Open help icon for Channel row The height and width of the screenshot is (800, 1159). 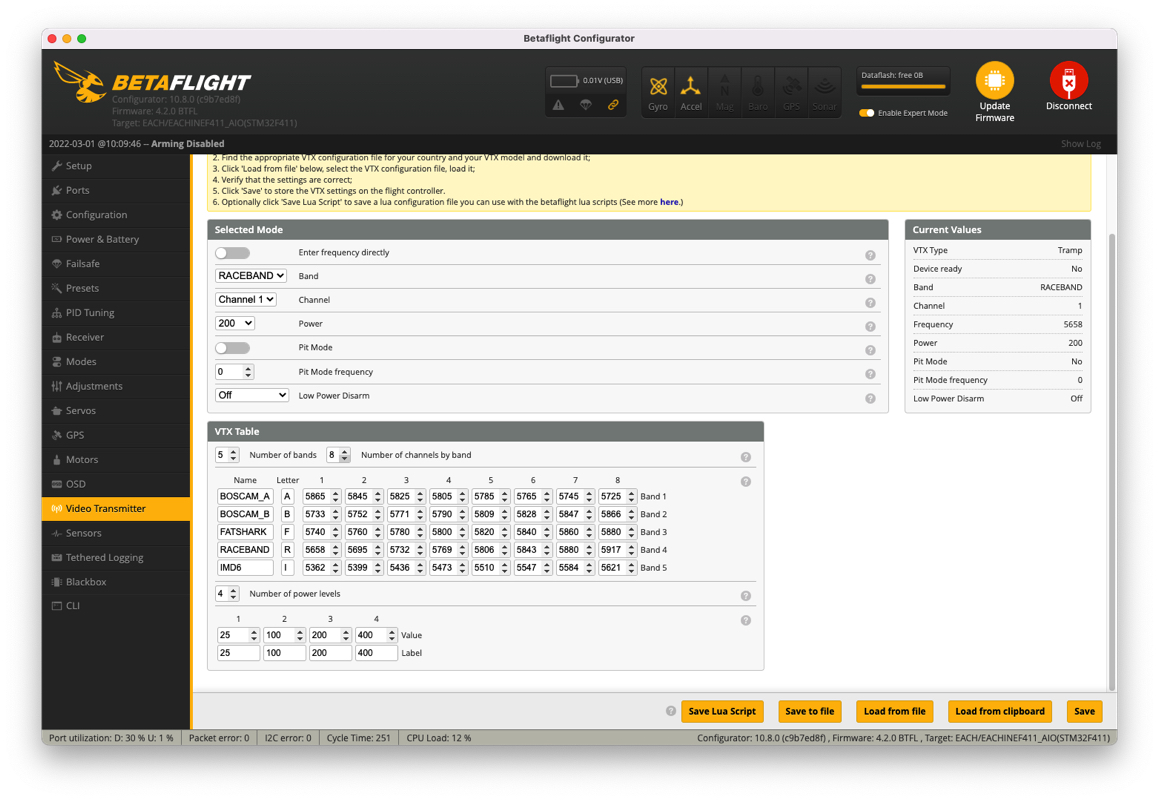pyautogui.click(x=870, y=302)
